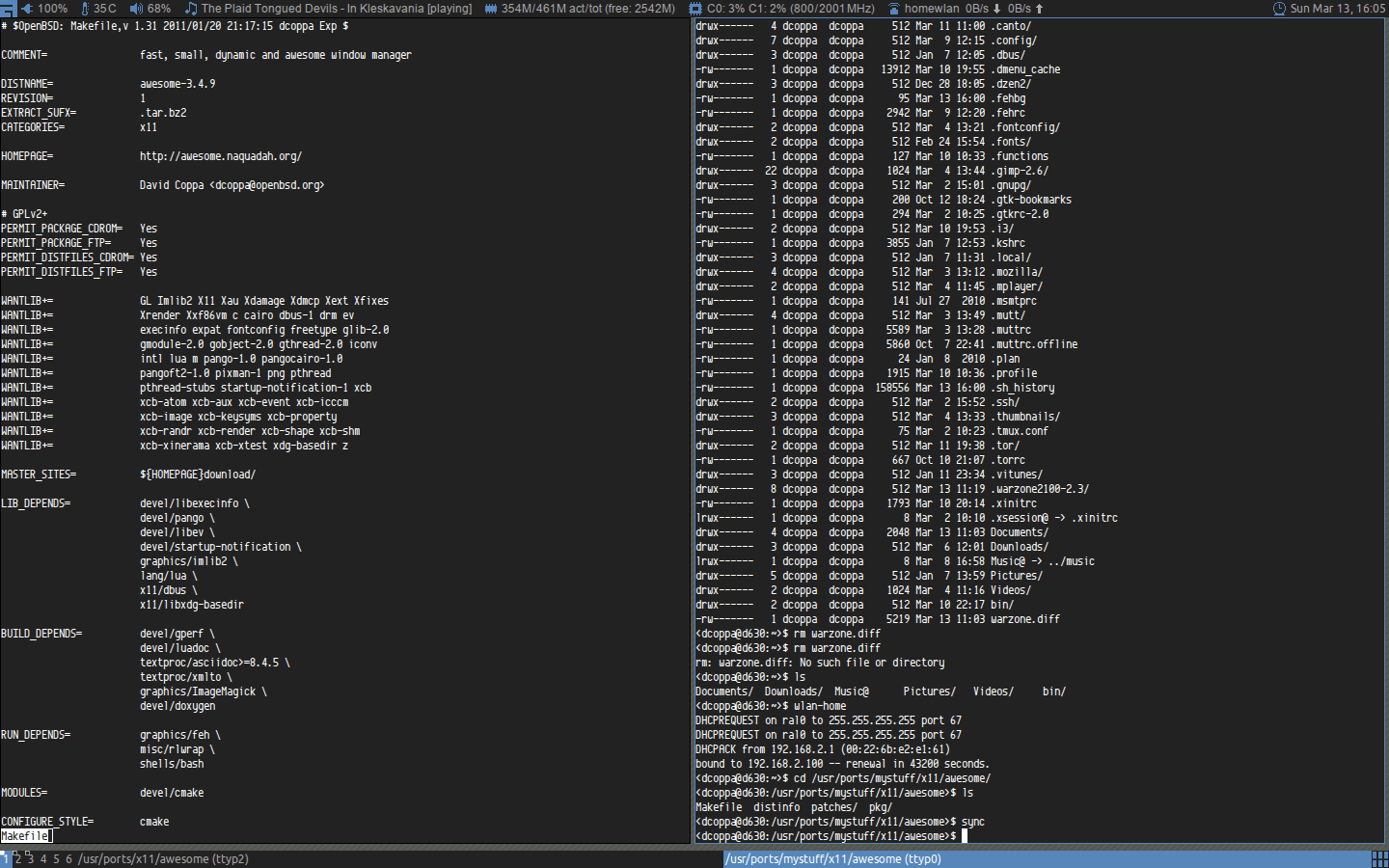This screenshot has height=868, width=1389.
Task: Click the tiling layout icon in the bottom-right corner
Action: coord(1379,859)
